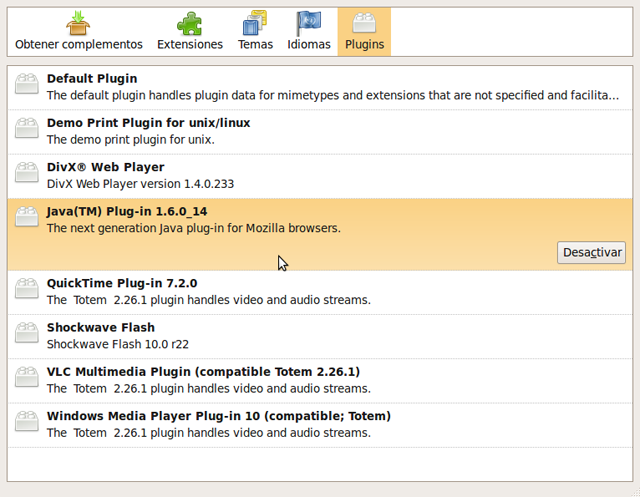Viewport: 640px width, 497px height.
Task: Click the VLC Multimedia Plugin icon
Action: (x=27, y=379)
